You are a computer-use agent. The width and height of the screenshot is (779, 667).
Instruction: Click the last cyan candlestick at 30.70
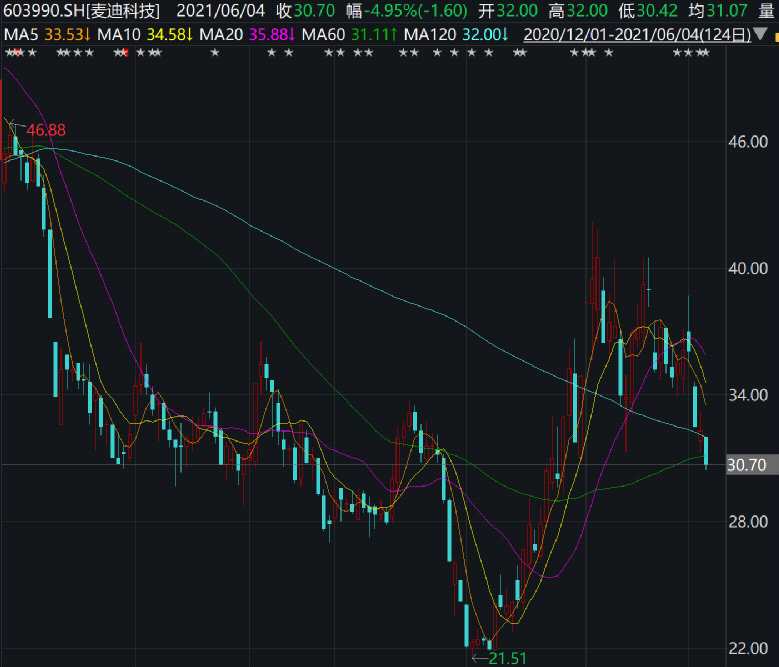tap(706, 451)
